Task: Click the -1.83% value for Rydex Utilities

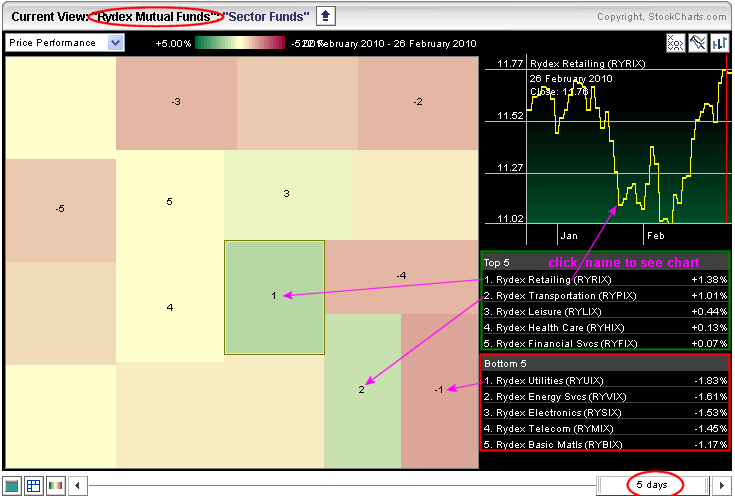Action: point(711,381)
